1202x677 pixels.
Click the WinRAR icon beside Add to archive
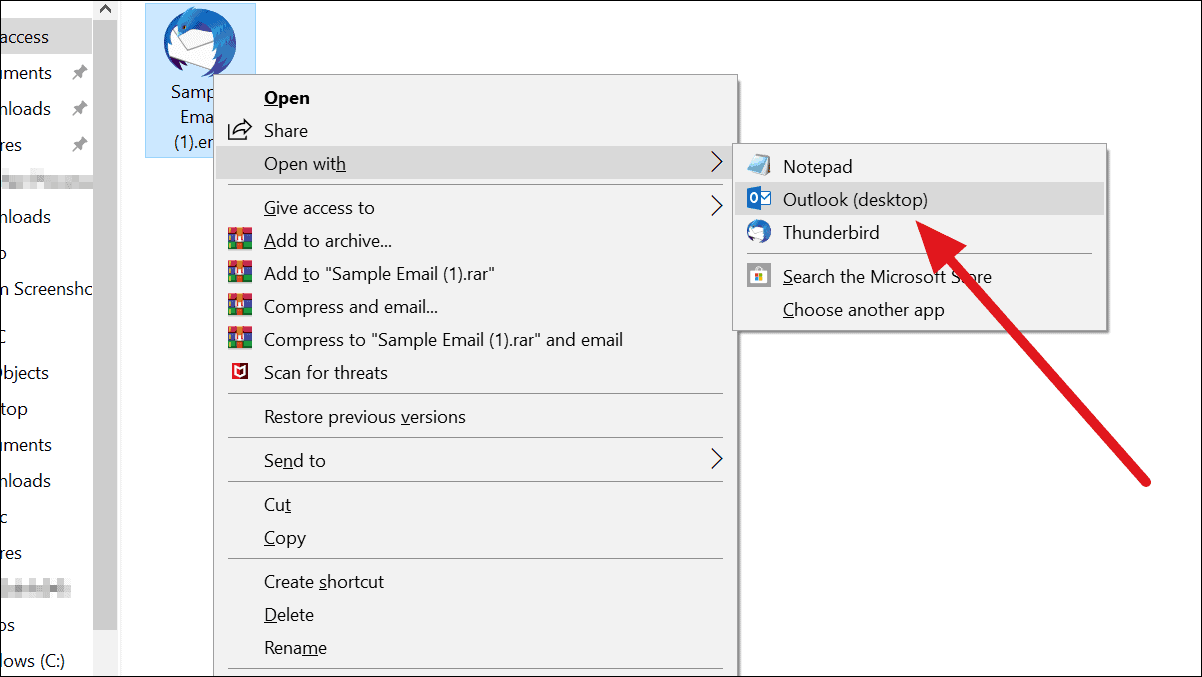(240, 240)
